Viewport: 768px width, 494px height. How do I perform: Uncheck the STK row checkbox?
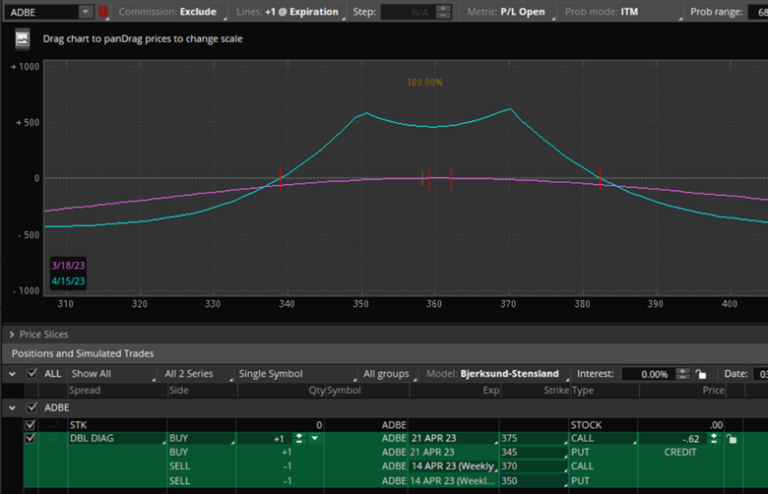point(30,424)
